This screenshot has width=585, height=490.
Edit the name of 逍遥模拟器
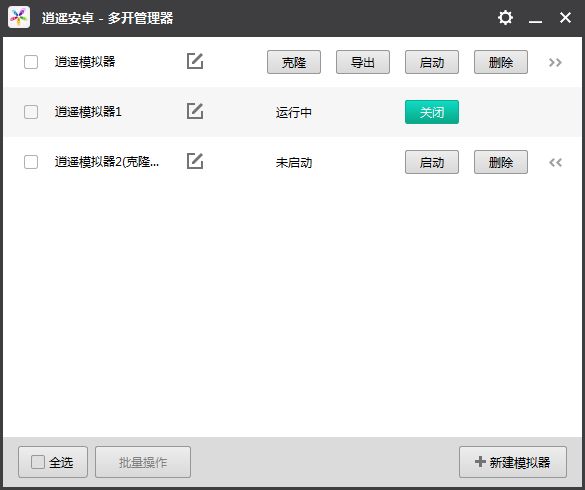point(195,61)
